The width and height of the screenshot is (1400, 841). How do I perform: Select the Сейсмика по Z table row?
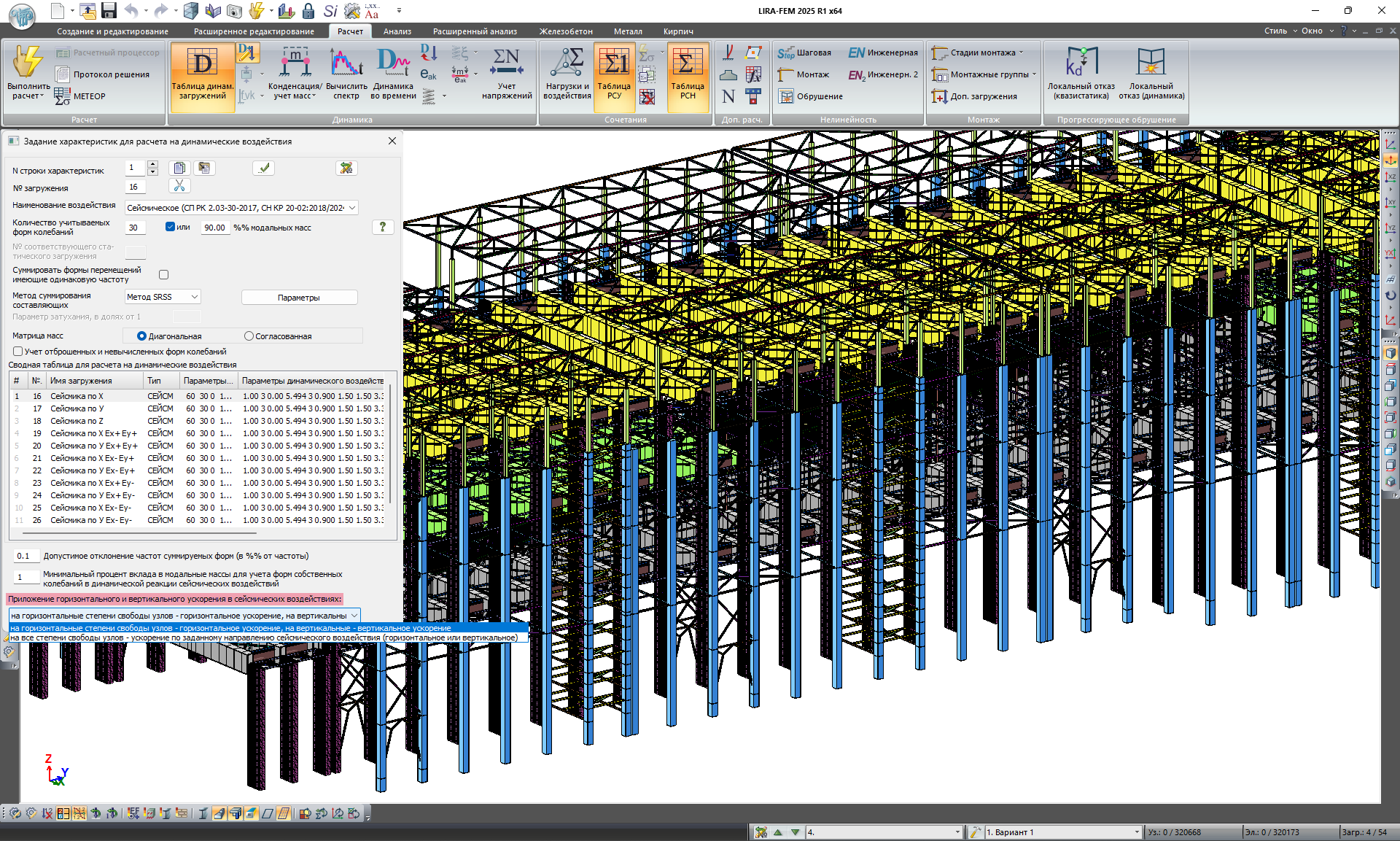click(77, 421)
